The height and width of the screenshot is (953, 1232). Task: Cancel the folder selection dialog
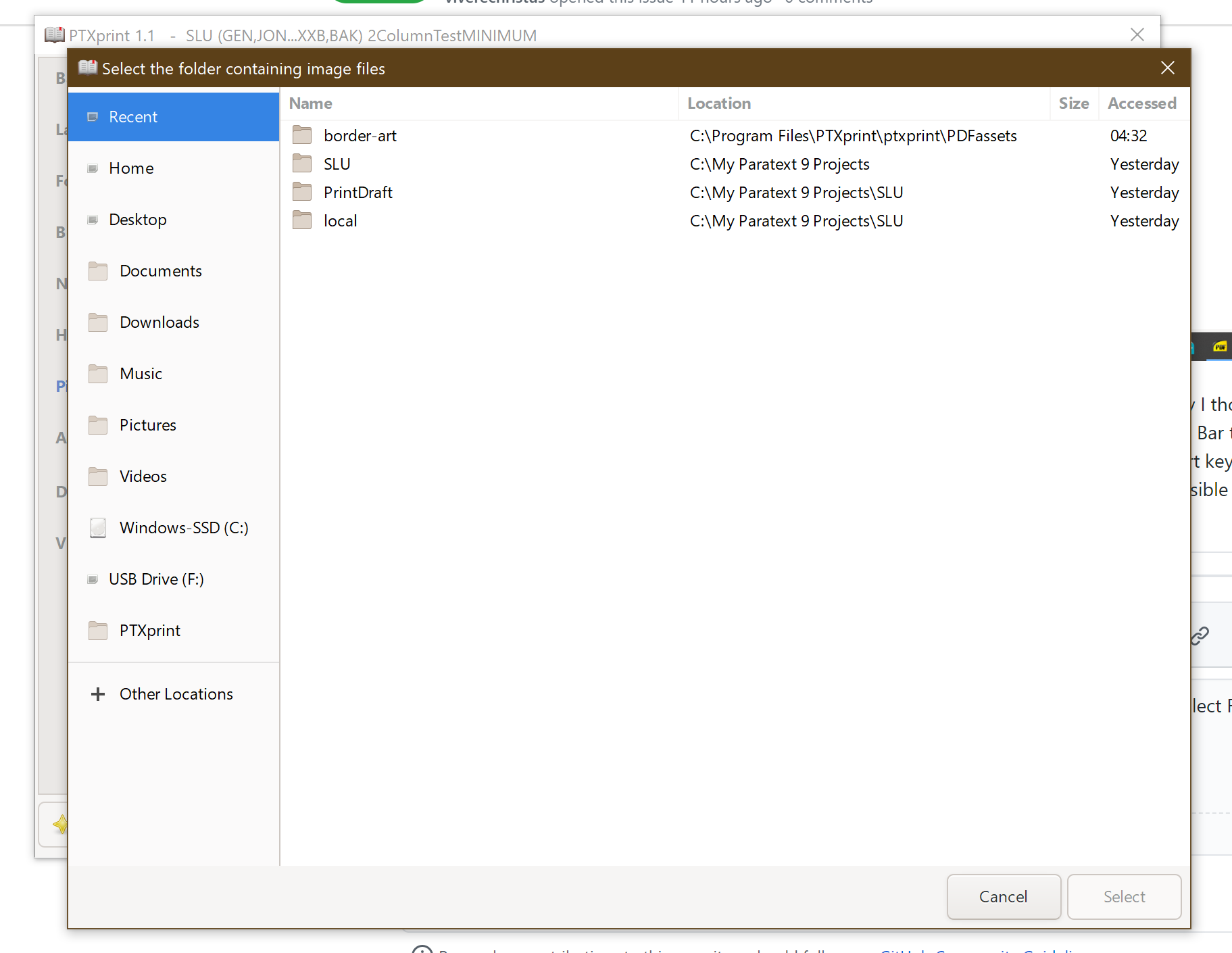pyautogui.click(x=1003, y=896)
